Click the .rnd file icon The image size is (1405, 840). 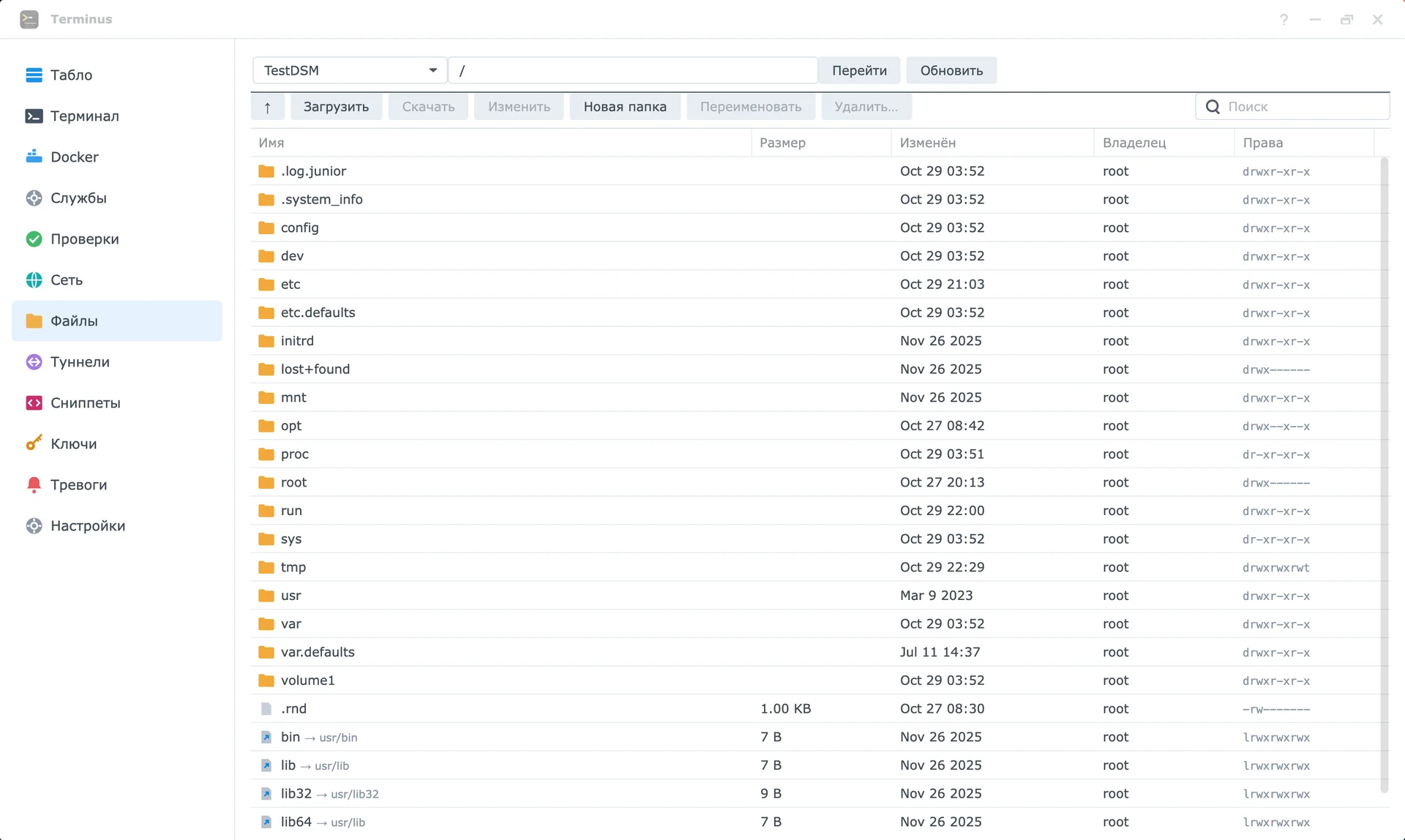pos(266,708)
